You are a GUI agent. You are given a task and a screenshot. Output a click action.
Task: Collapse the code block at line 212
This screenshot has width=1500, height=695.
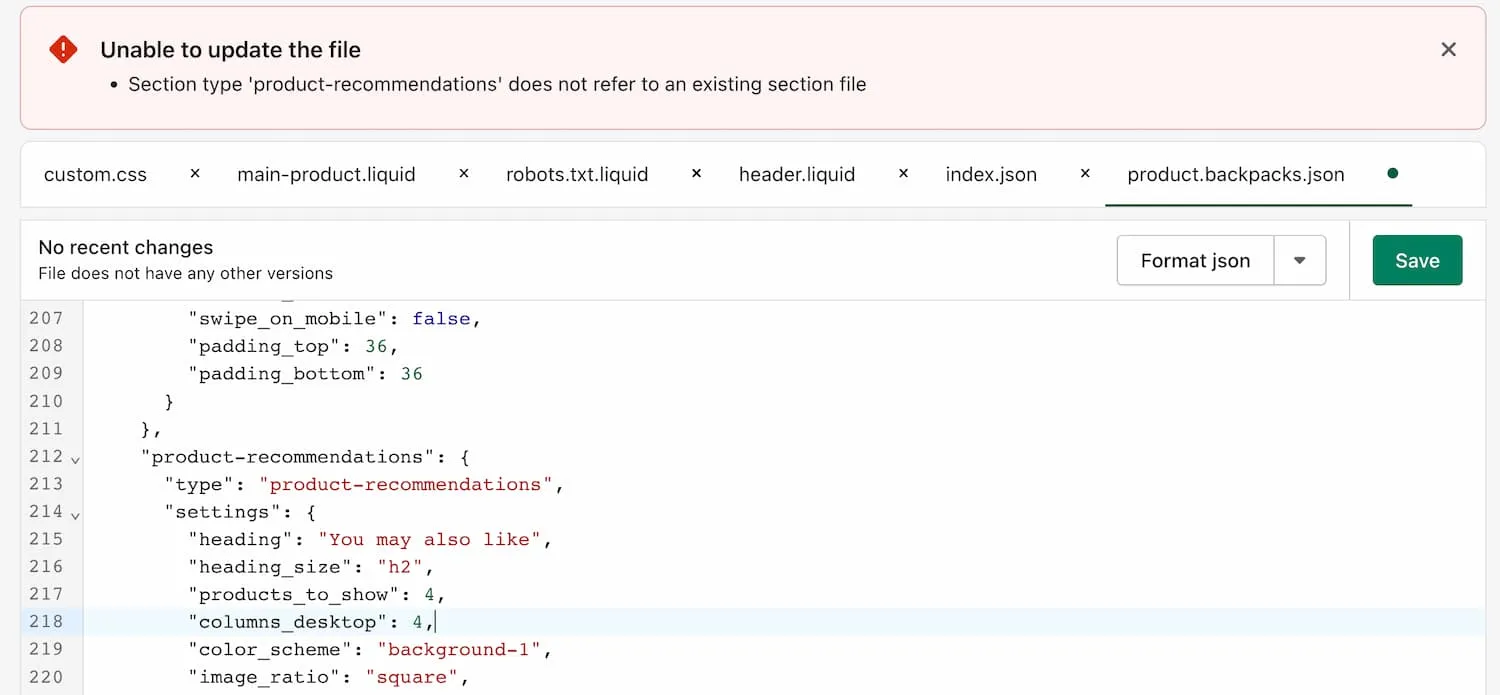click(75, 459)
